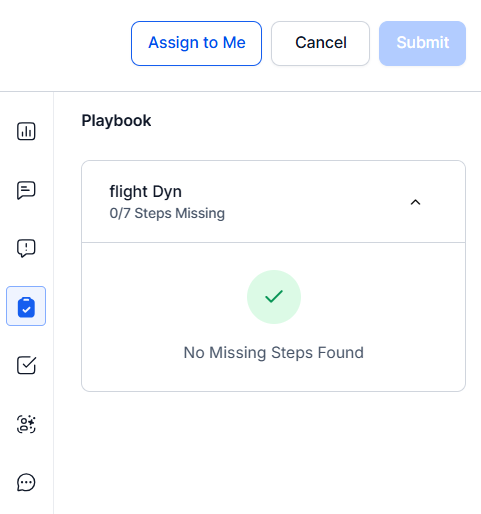Open the exclamation speech bubble sidebar icon
Image resolution: width=481 pixels, height=514 pixels.
26,248
